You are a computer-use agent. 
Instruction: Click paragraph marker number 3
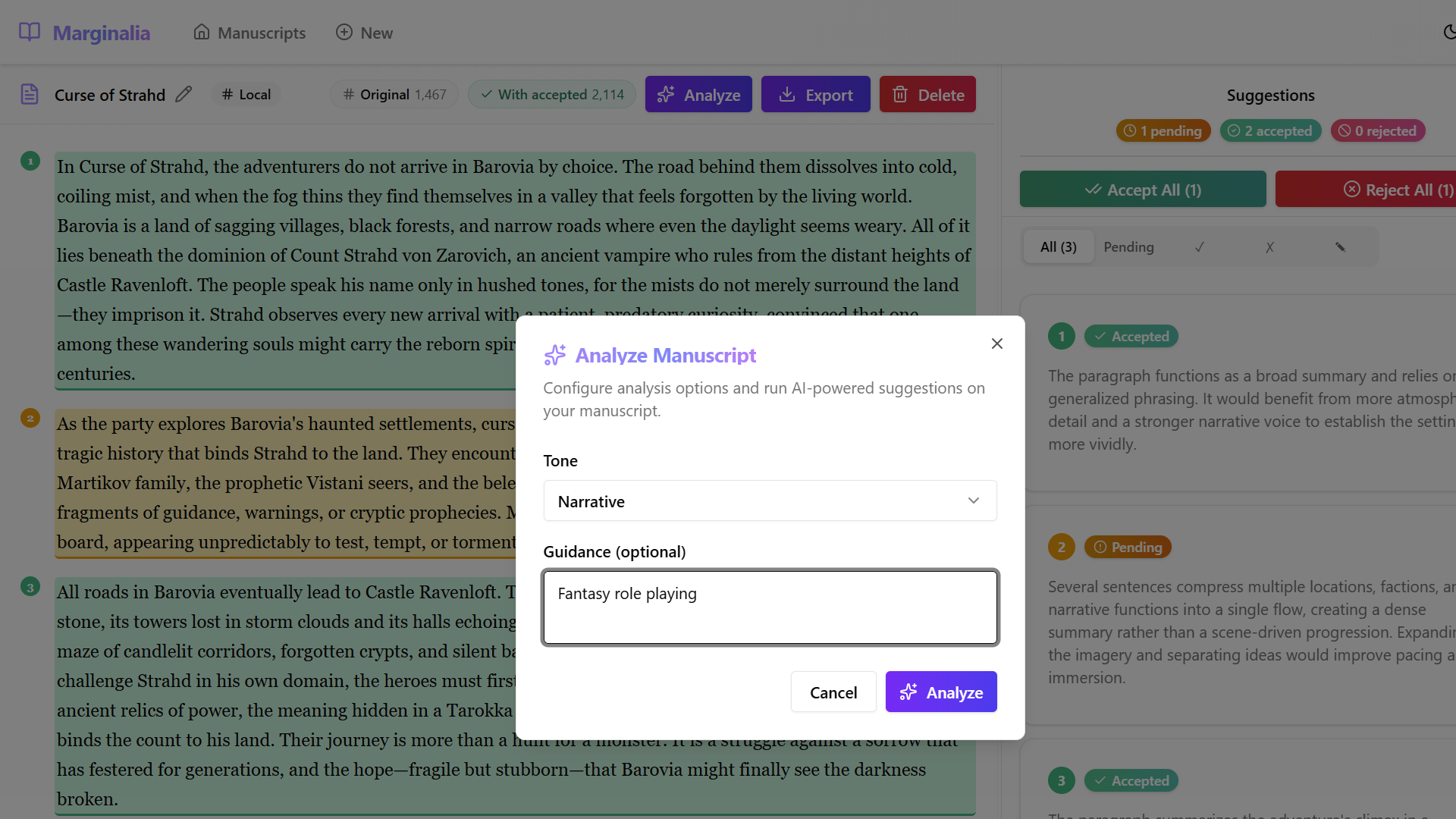click(30, 586)
